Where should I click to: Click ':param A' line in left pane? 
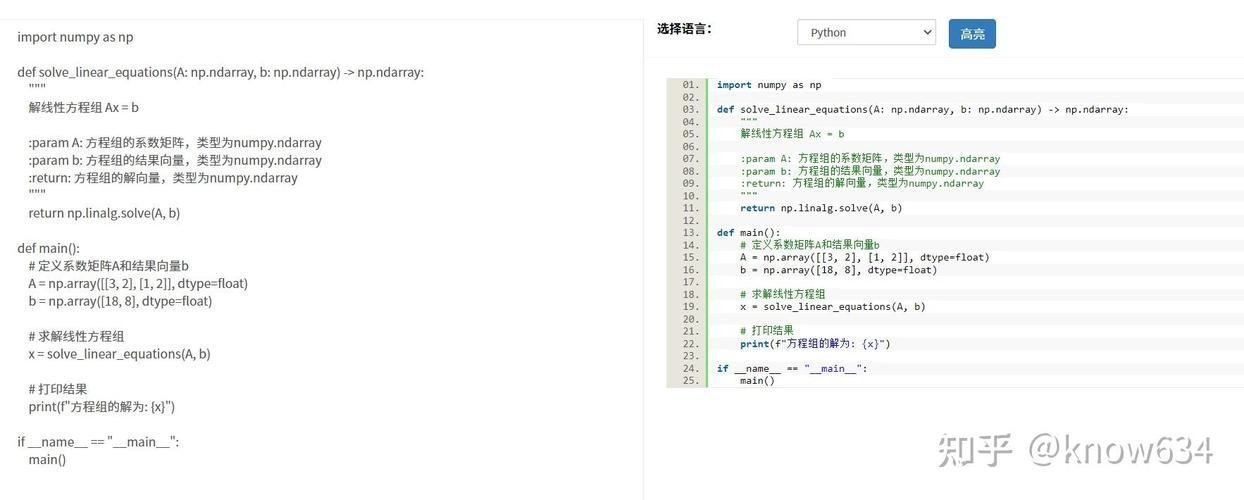(x=175, y=143)
